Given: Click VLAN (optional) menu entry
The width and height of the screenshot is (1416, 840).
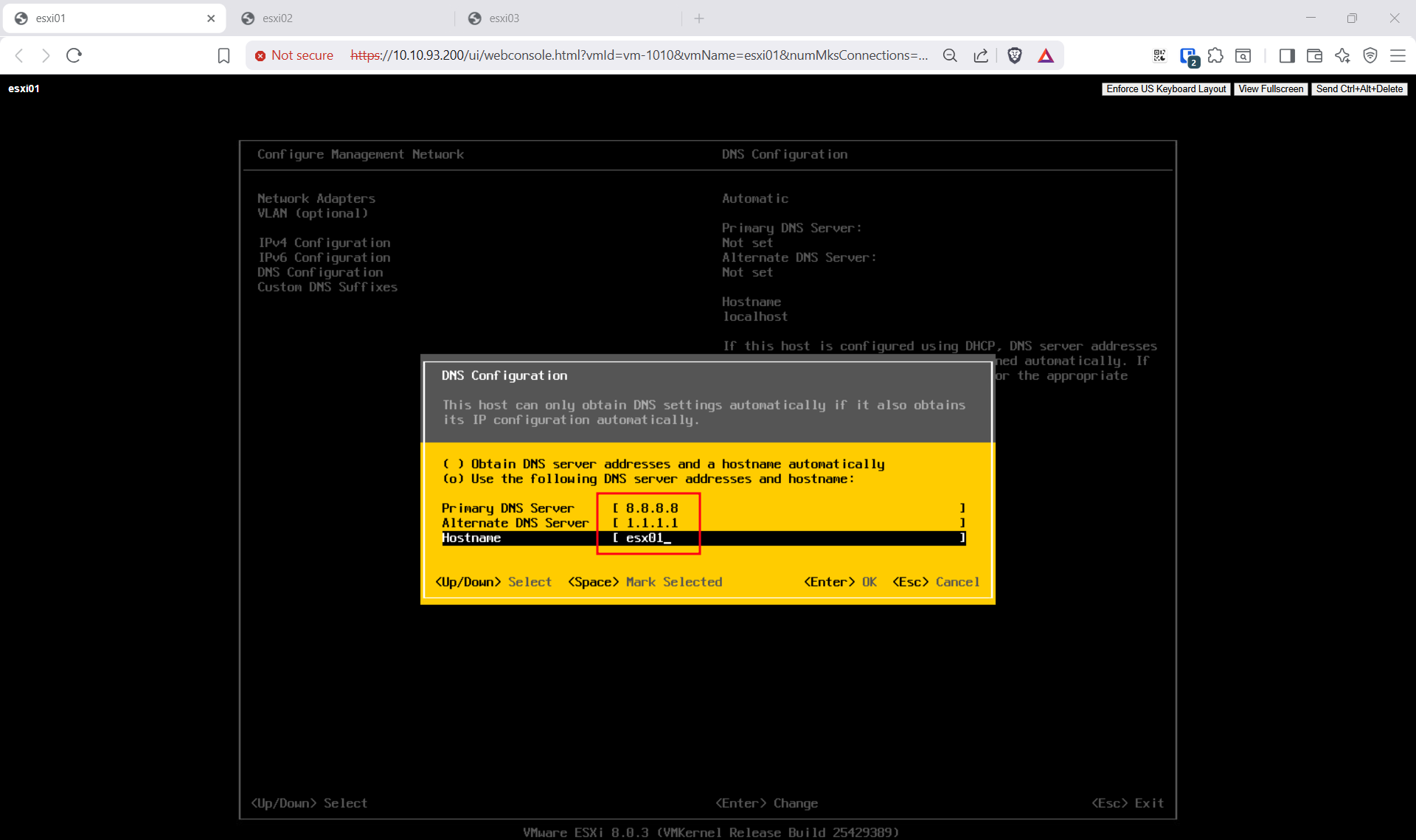Looking at the screenshot, I should click(313, 213).
